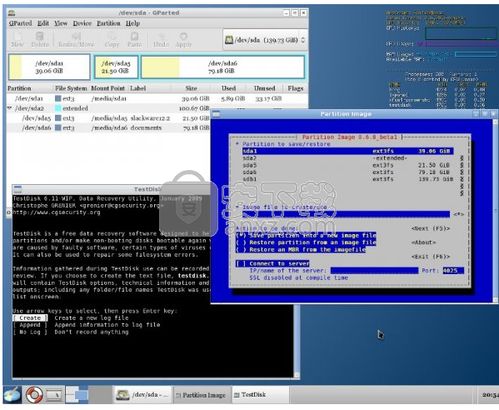Click the About button in Partition Image
The image size is (499, 410).
pos(424,242)
